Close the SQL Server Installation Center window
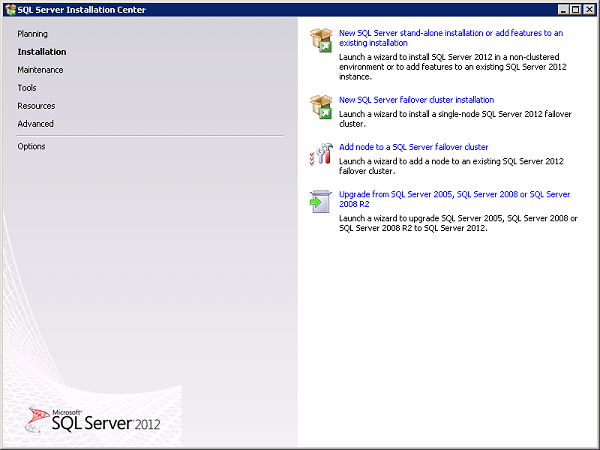 coord(589,10)
